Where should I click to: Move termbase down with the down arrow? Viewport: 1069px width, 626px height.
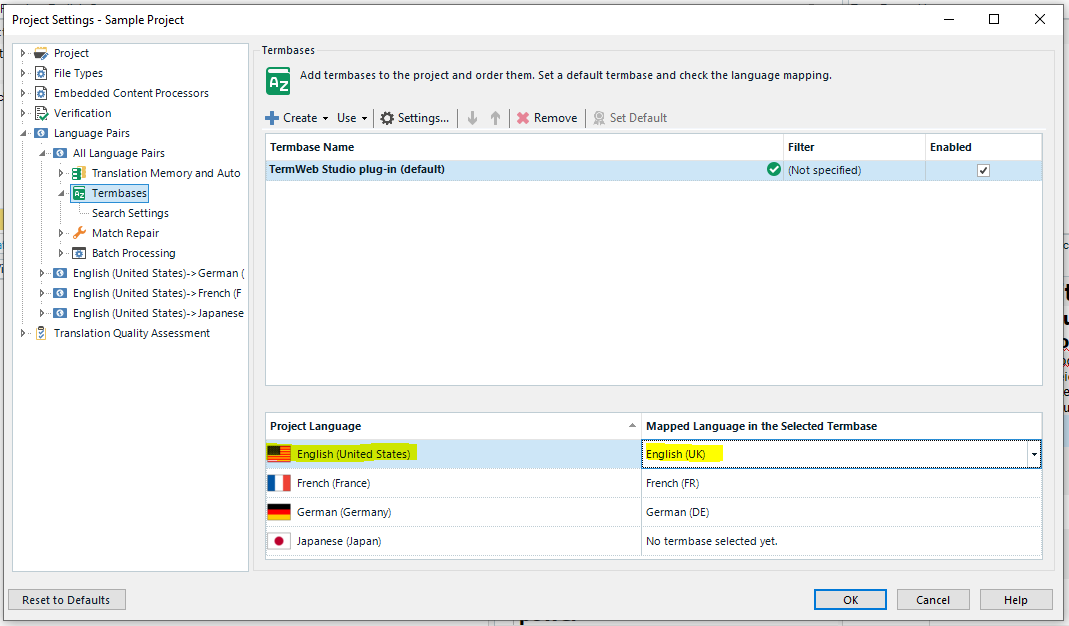[x=471, y=117]
